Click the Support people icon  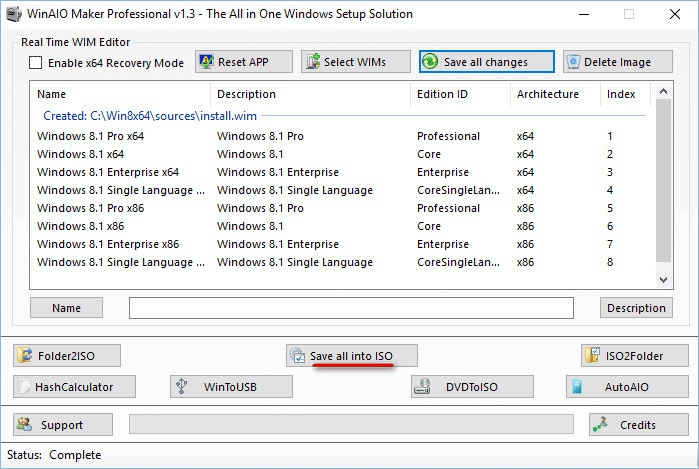[x=24, y=424]
